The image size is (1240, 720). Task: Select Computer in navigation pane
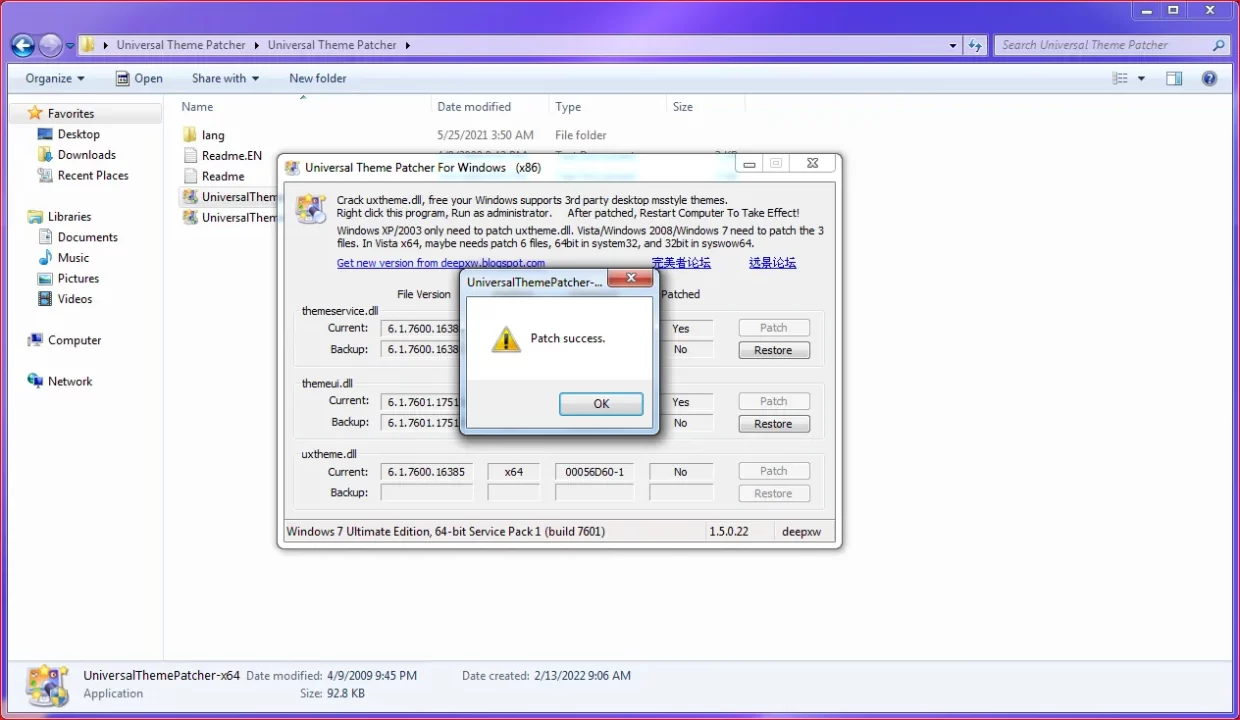(x=74, y=340)
